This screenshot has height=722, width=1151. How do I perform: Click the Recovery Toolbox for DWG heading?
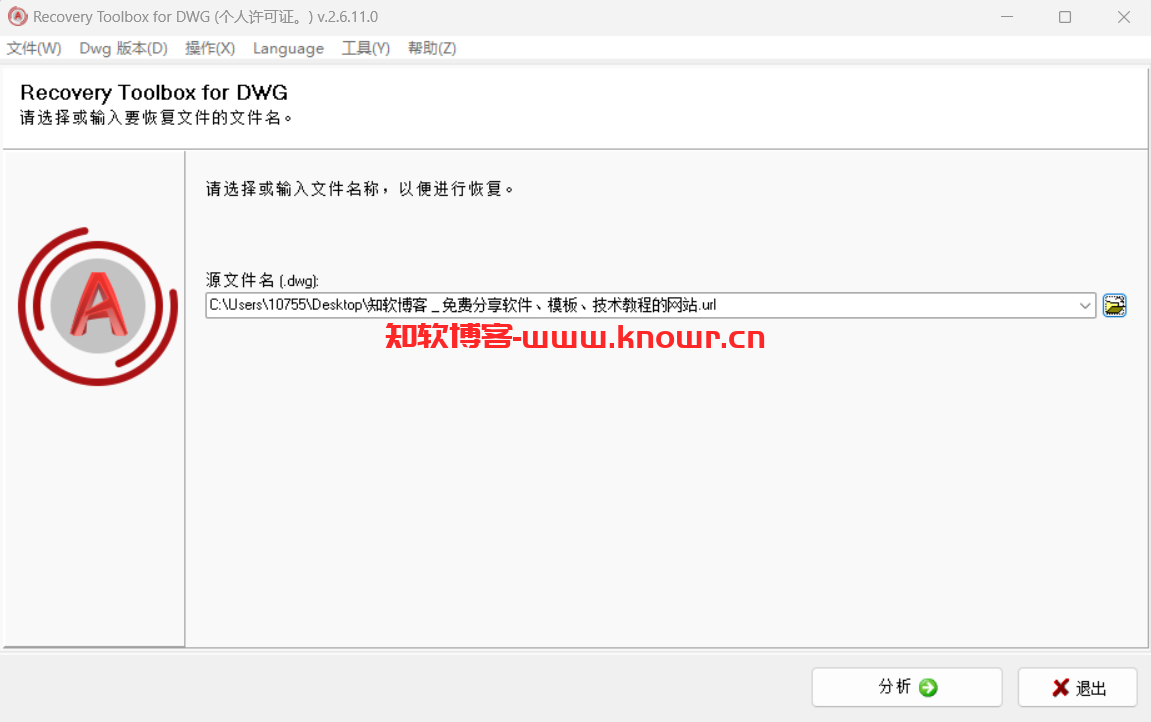tap(154, 92)
